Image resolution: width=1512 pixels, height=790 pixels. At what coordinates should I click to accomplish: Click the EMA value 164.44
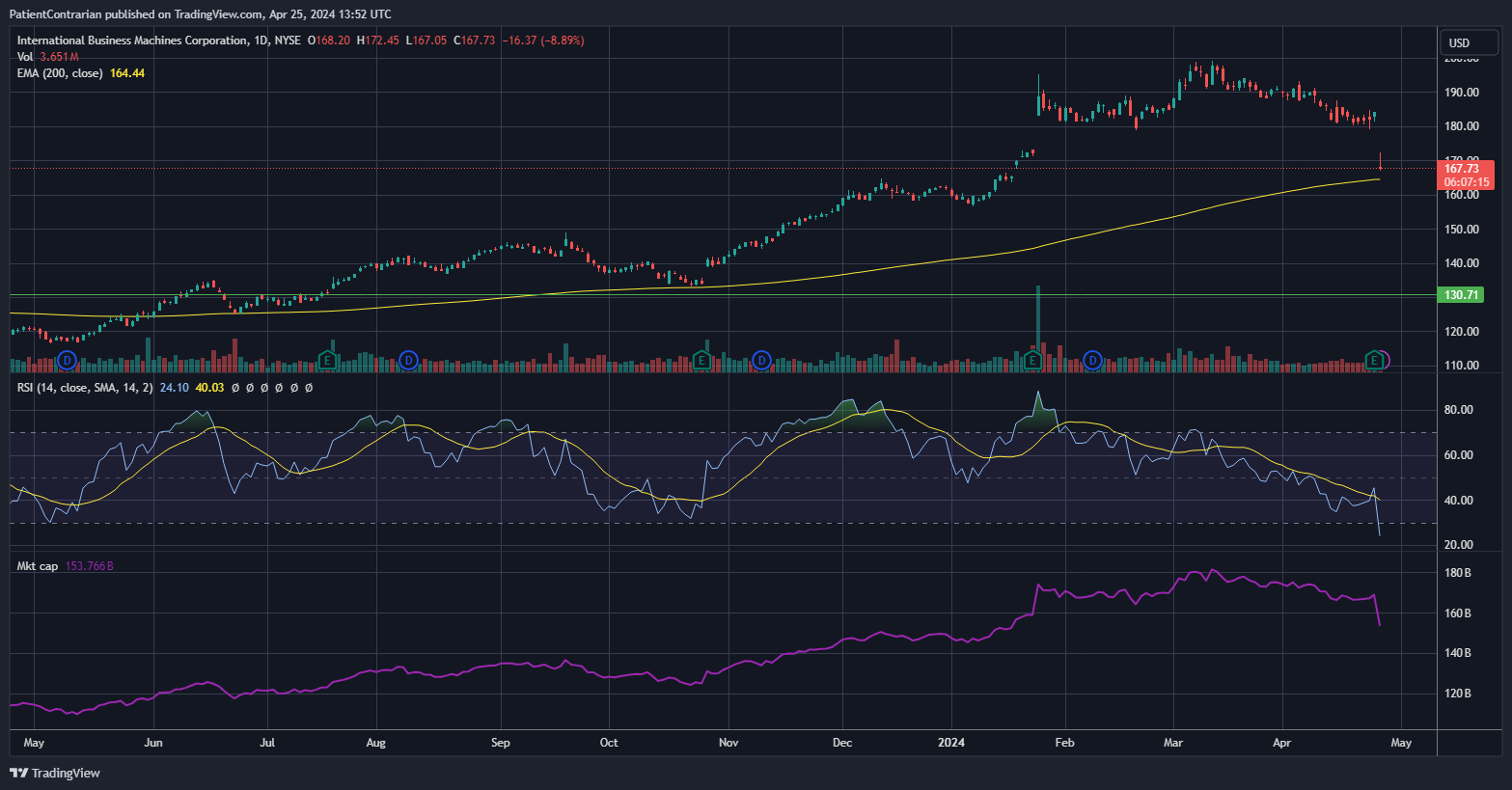click(x=127, y=73)
